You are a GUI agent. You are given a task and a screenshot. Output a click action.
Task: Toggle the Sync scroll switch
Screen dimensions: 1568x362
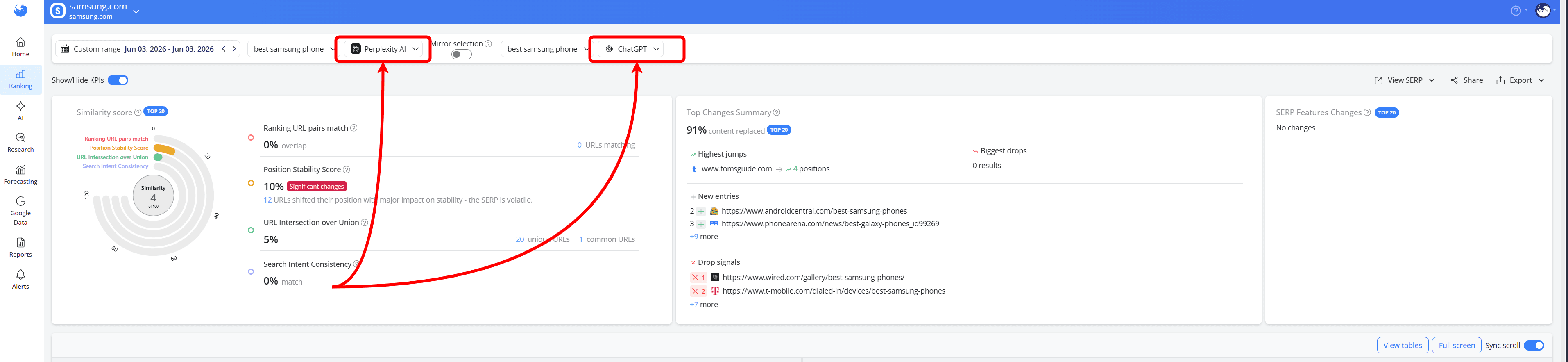coord(1534,346)
